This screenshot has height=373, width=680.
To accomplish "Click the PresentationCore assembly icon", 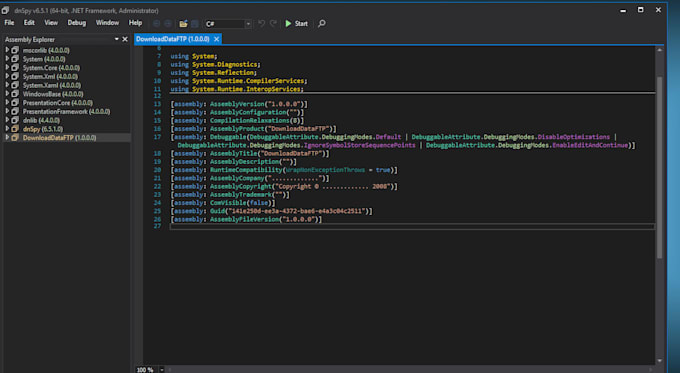I will (x=15, y=102).
